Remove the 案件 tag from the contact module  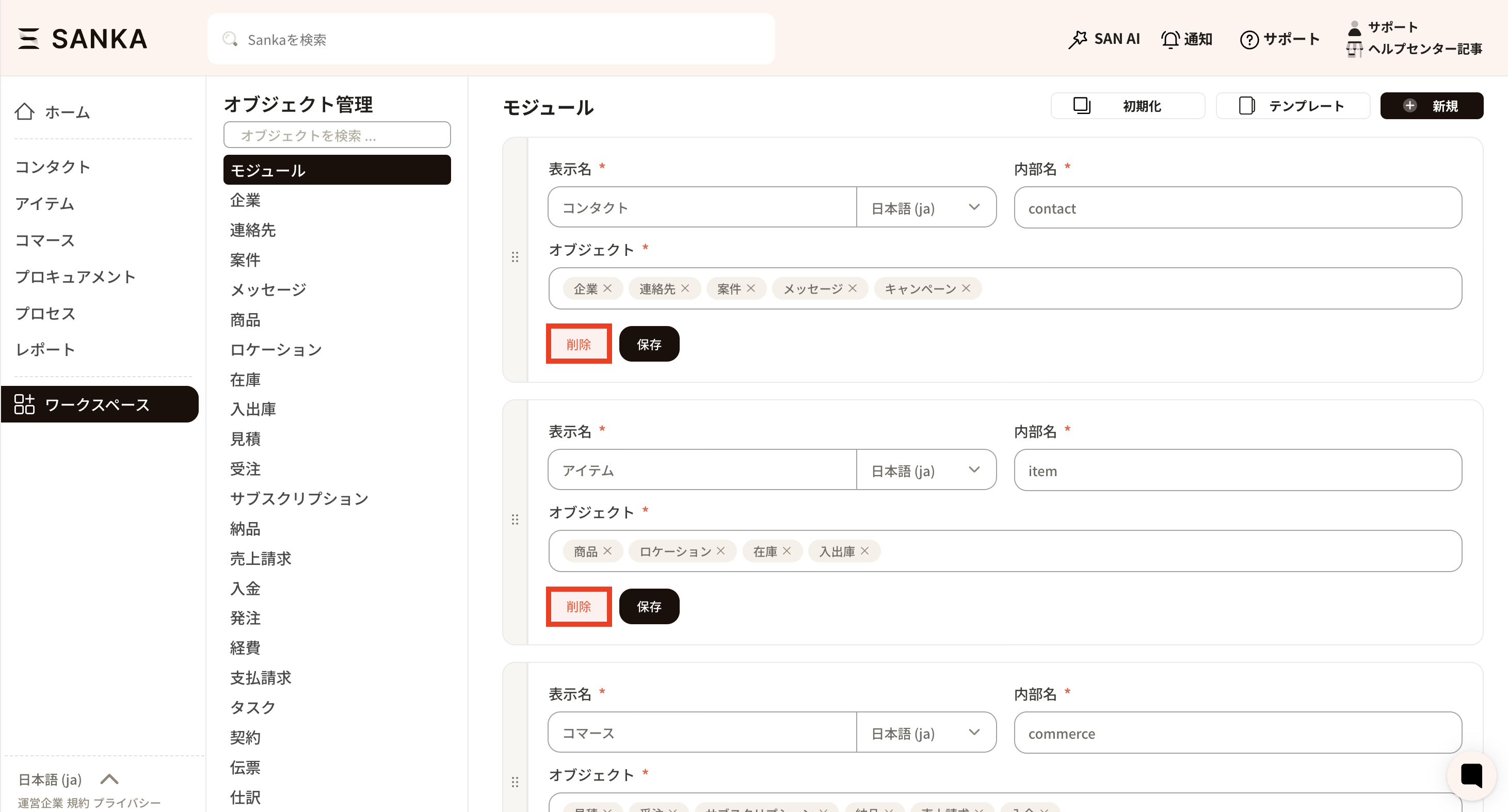tap(750, 288)
